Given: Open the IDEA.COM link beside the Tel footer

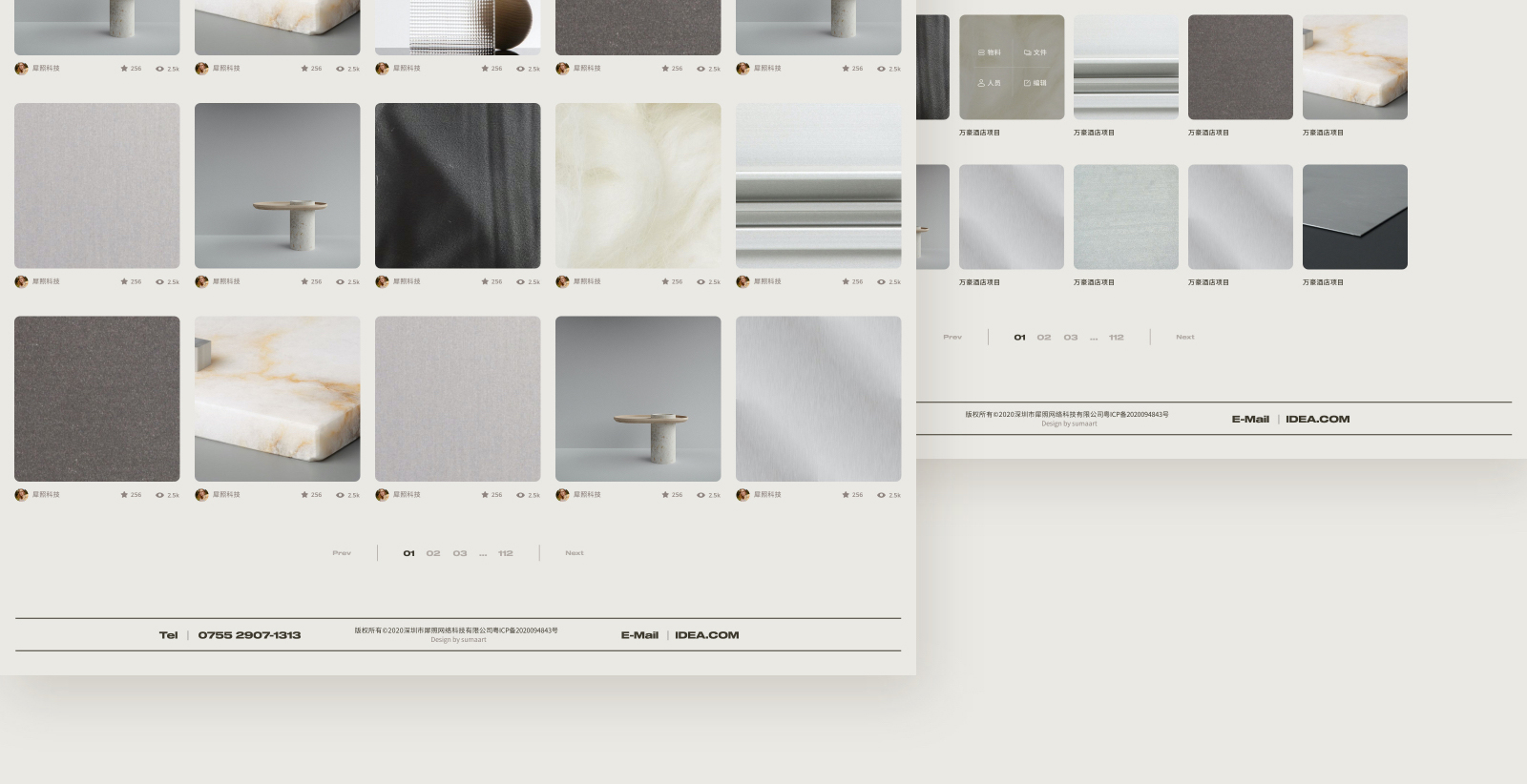Looking at the screenshot, I should tap(706, 635).
